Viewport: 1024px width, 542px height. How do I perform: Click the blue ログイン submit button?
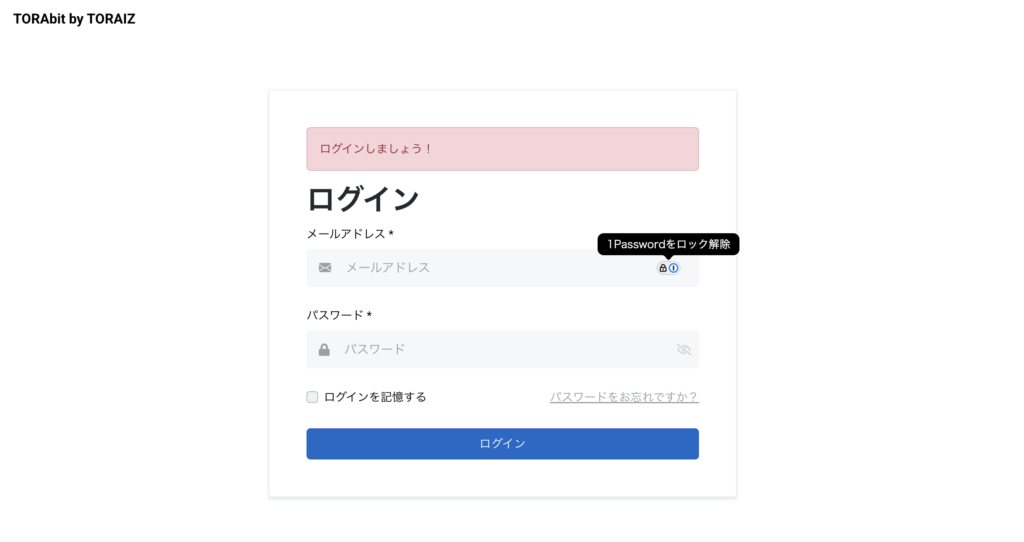point(502,443)
